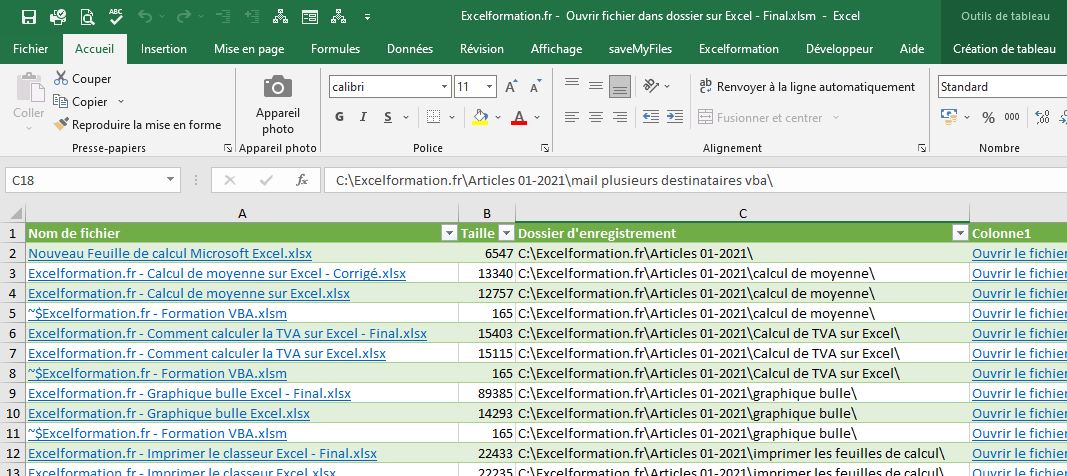1067x476 pixels.
Task: Expand the Copier options arrow
Action: tap(121, 101)
